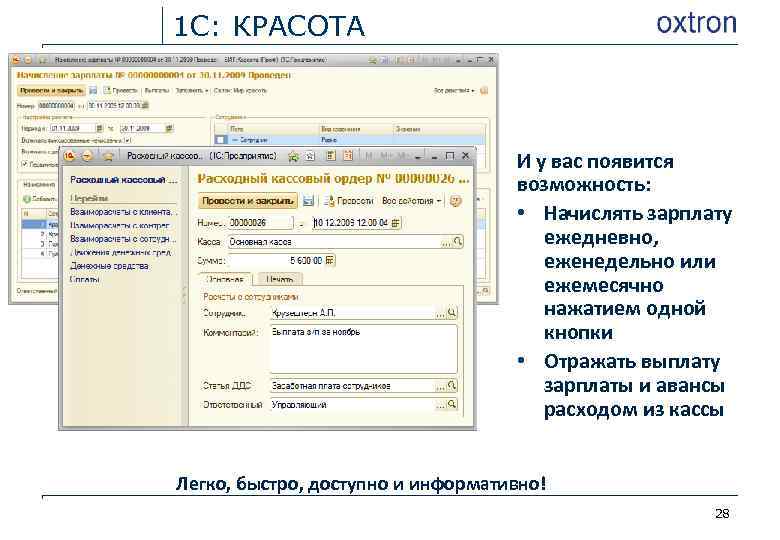Click the orange back arrow in the cash order title bar
The image size is (780, 540).
87,156
